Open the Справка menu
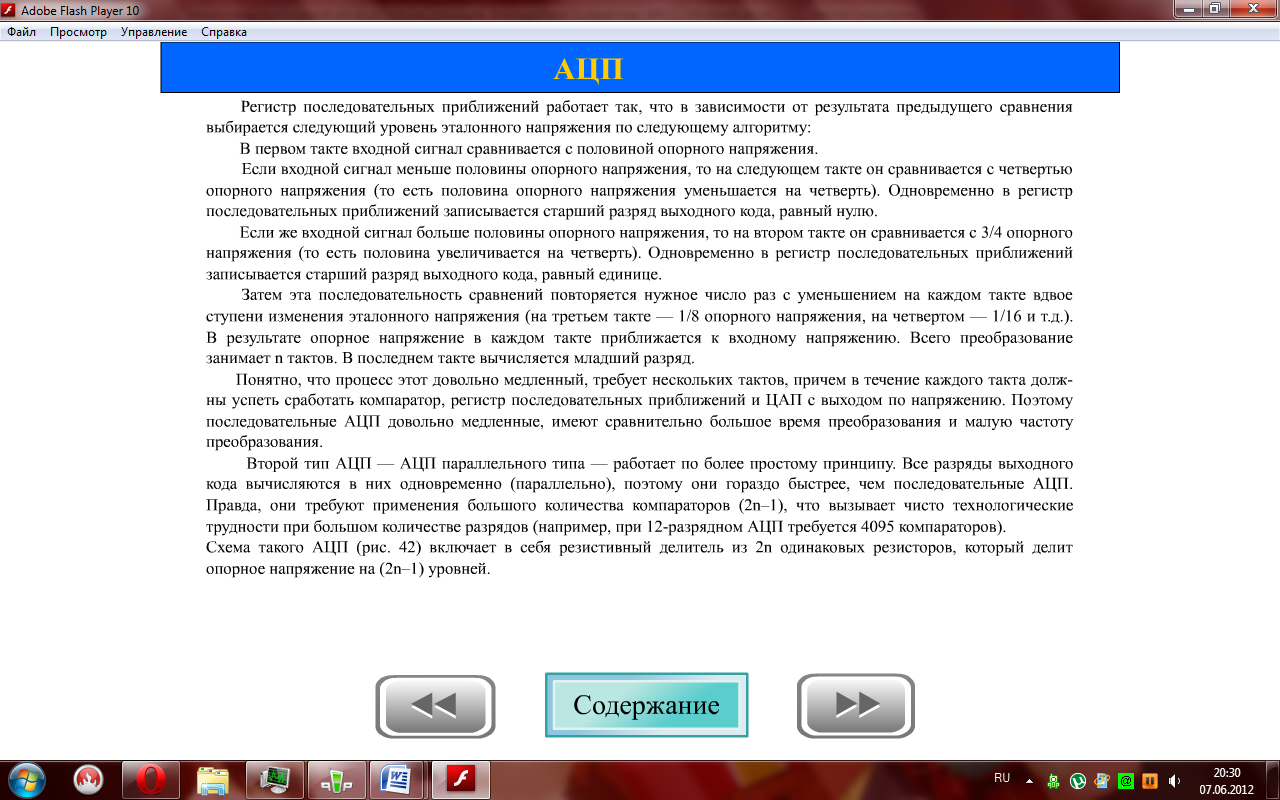The height and width of the screenshot is (800, 1280). pos(224,32)
